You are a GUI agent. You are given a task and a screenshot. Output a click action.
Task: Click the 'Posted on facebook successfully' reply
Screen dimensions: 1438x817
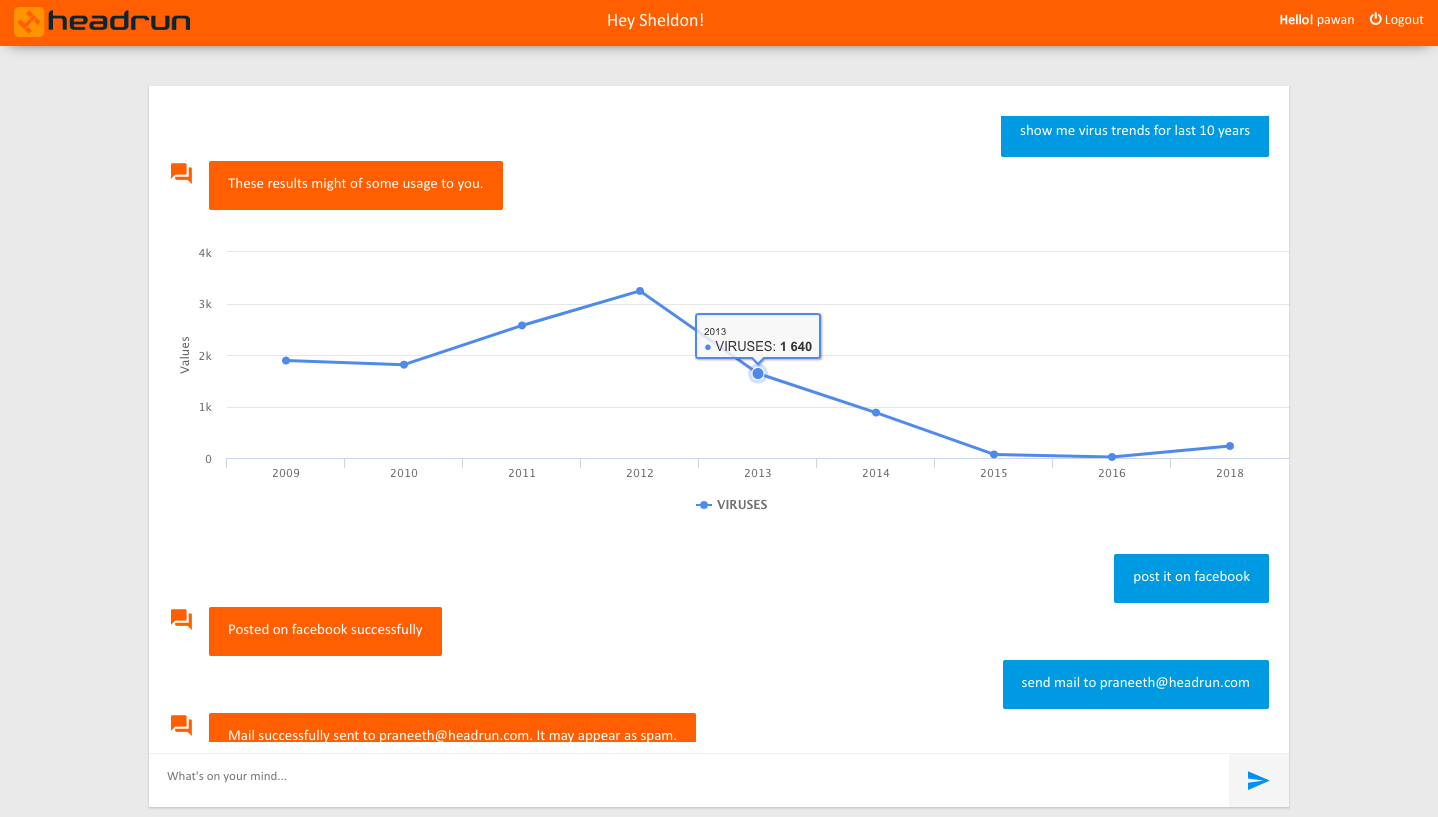[325, 631]
